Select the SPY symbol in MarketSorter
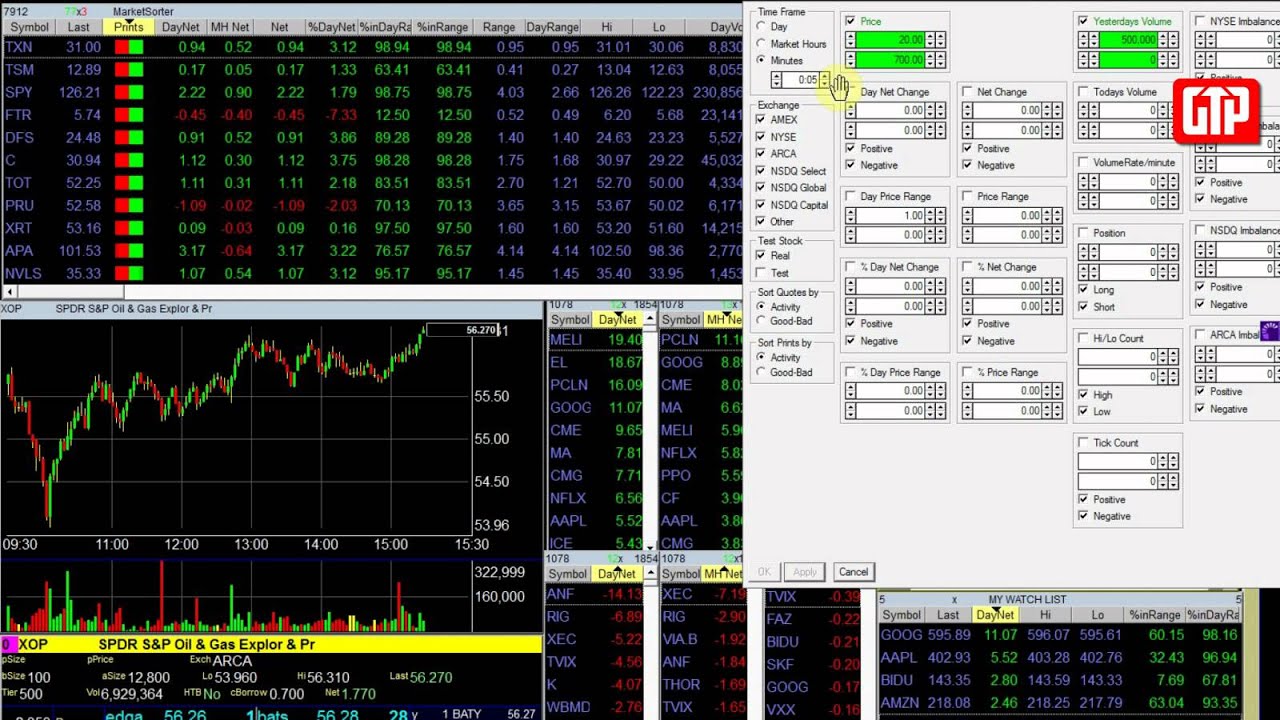The image size is (1280, 720). (18, 93)
